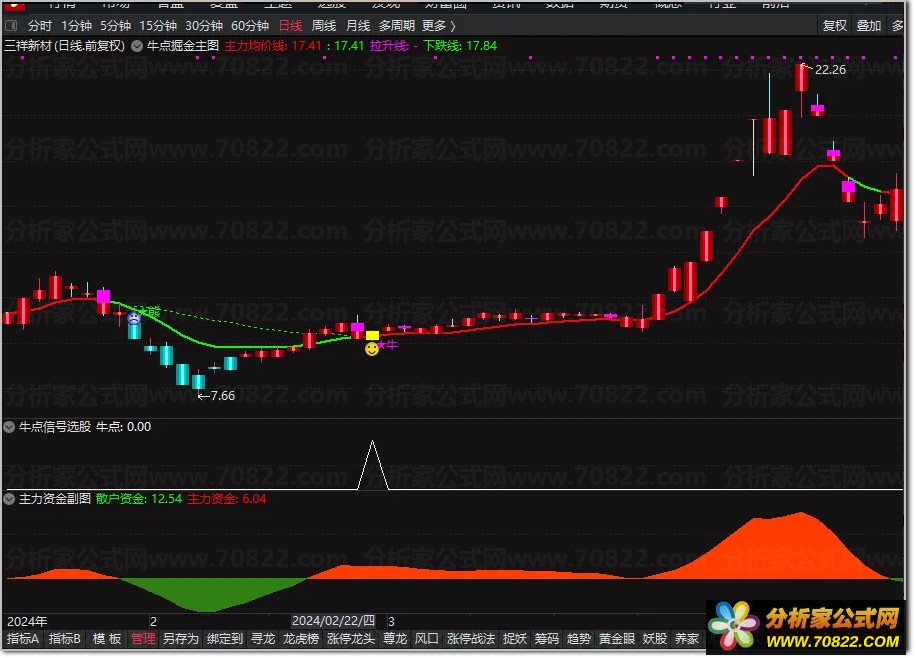Click the 主力资金副图 panel title

(55, 499)
